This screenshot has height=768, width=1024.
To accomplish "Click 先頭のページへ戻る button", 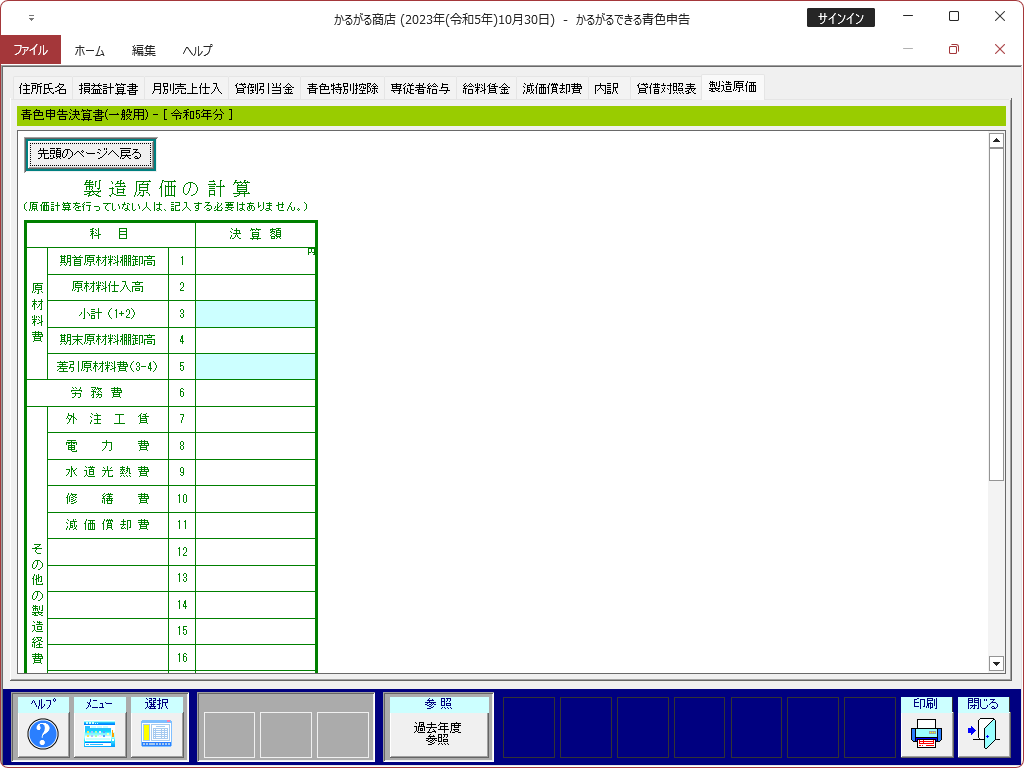I will pyautogui.click(x=90, y=154).
